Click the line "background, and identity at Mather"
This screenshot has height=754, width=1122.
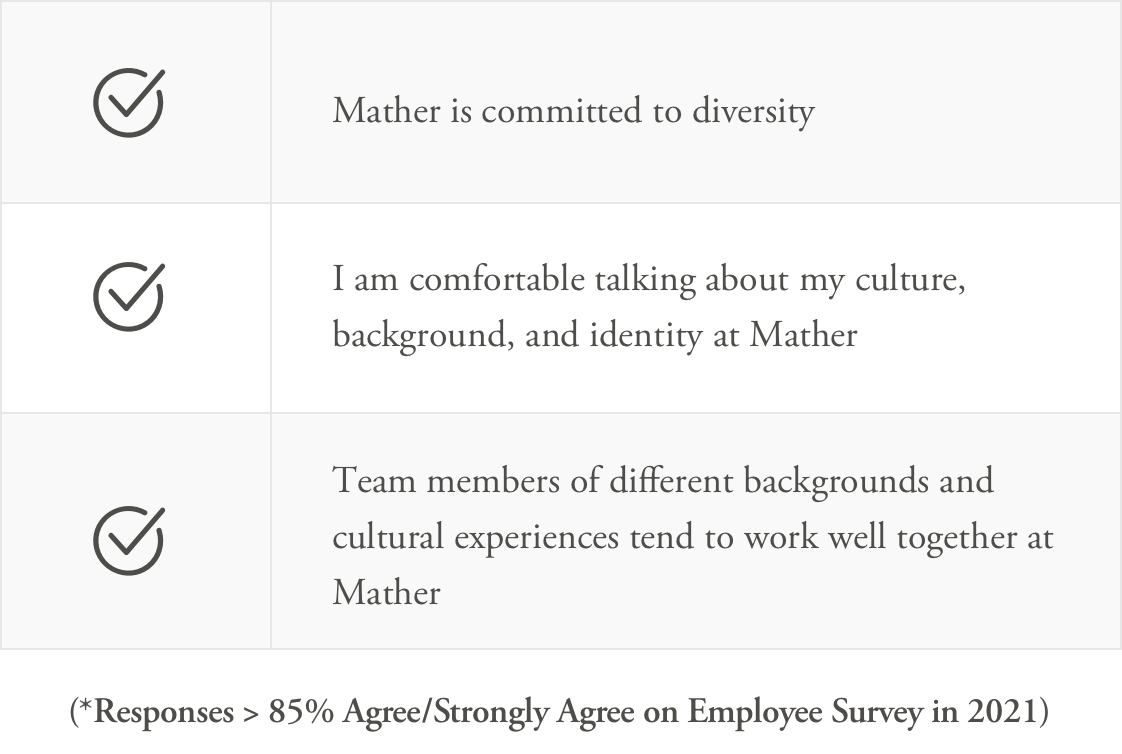point(595,336)
